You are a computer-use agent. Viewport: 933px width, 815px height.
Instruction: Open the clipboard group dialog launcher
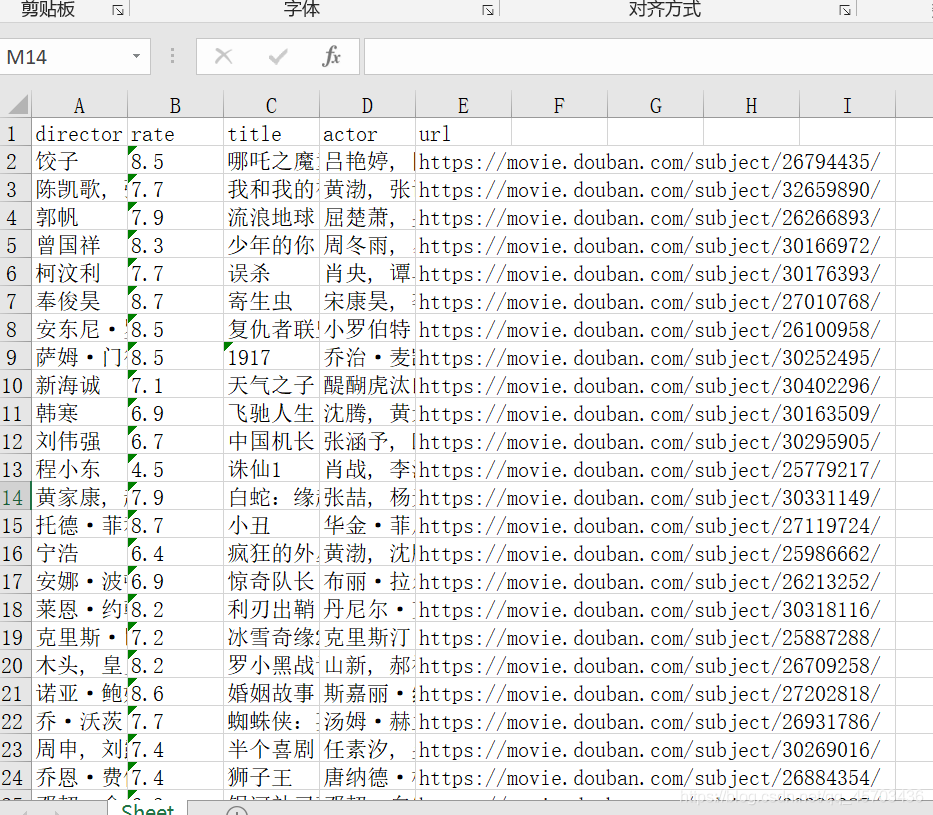(118, 10)
